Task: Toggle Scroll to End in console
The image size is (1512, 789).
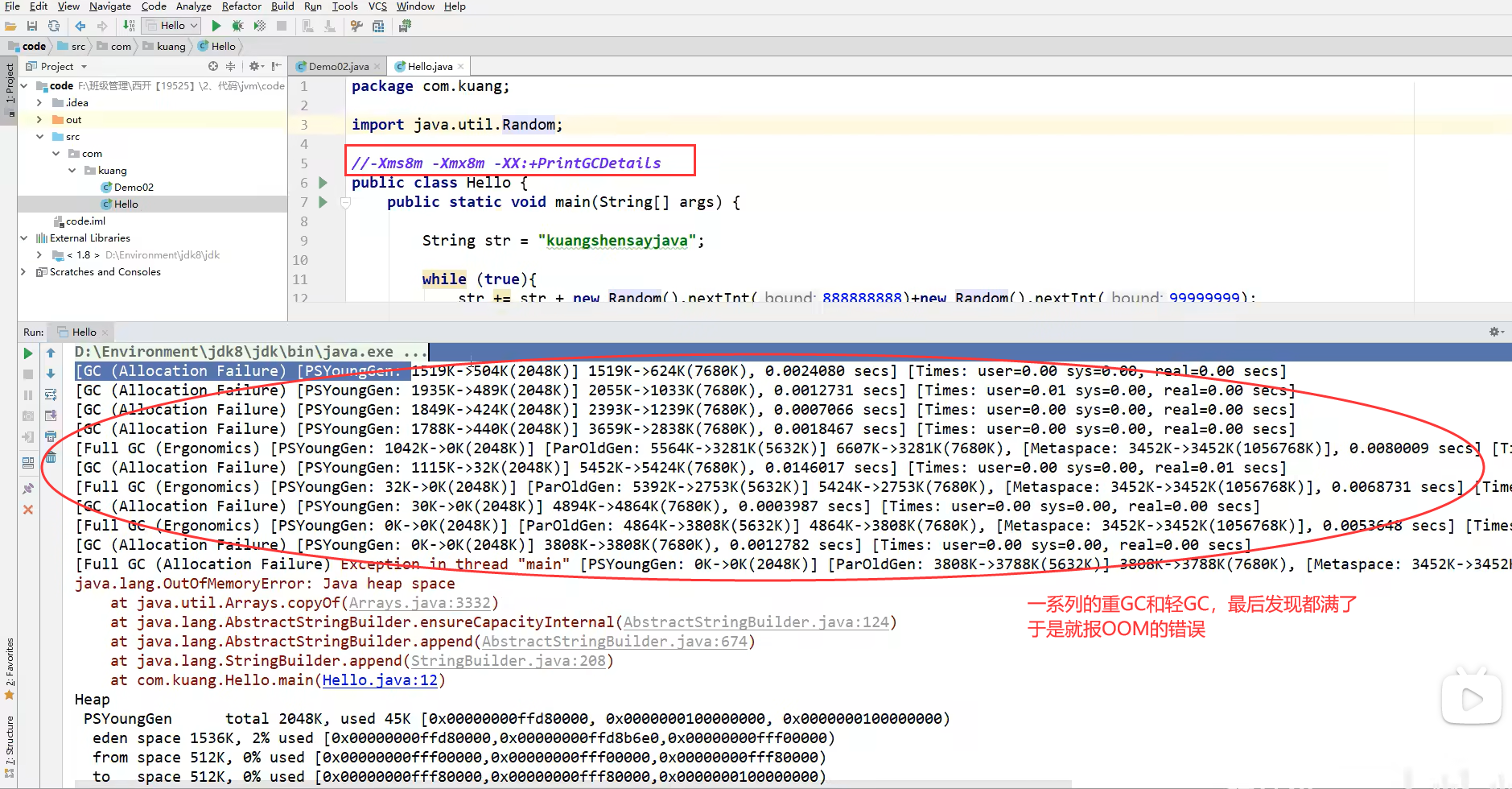Action: [x=51, y=415]
